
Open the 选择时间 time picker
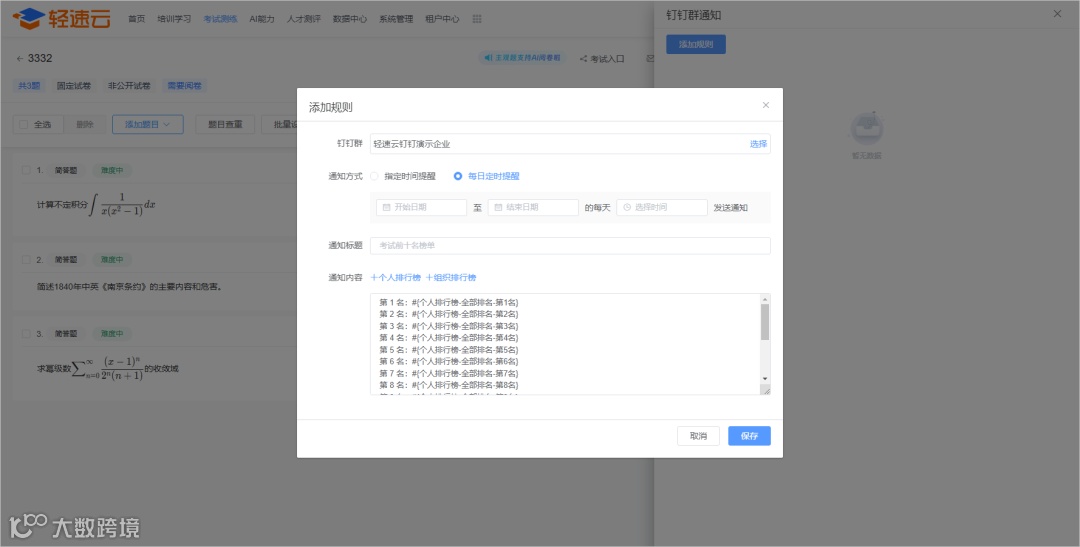click(x=662, y=207)
